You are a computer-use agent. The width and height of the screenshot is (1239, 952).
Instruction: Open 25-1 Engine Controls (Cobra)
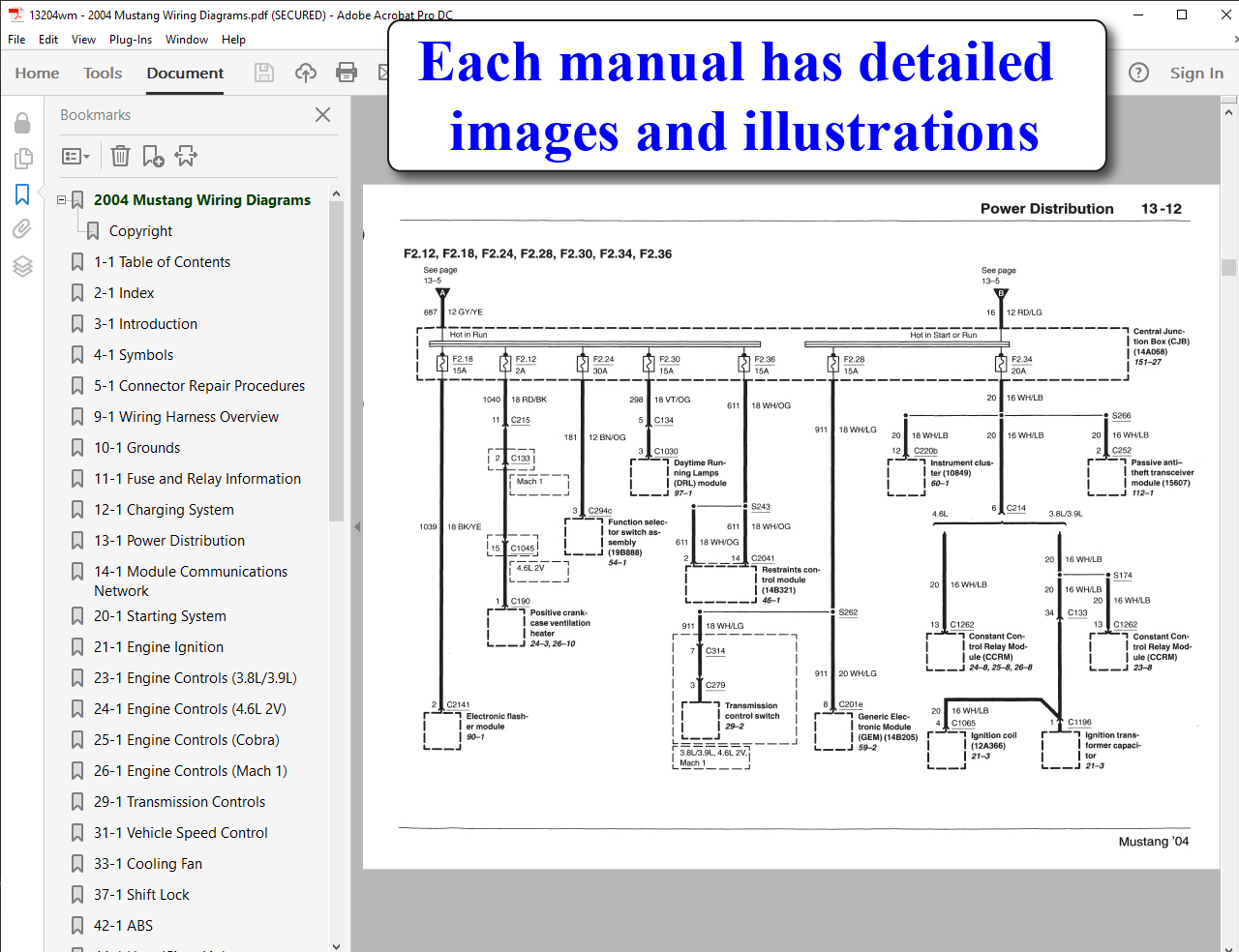point(187,740)
